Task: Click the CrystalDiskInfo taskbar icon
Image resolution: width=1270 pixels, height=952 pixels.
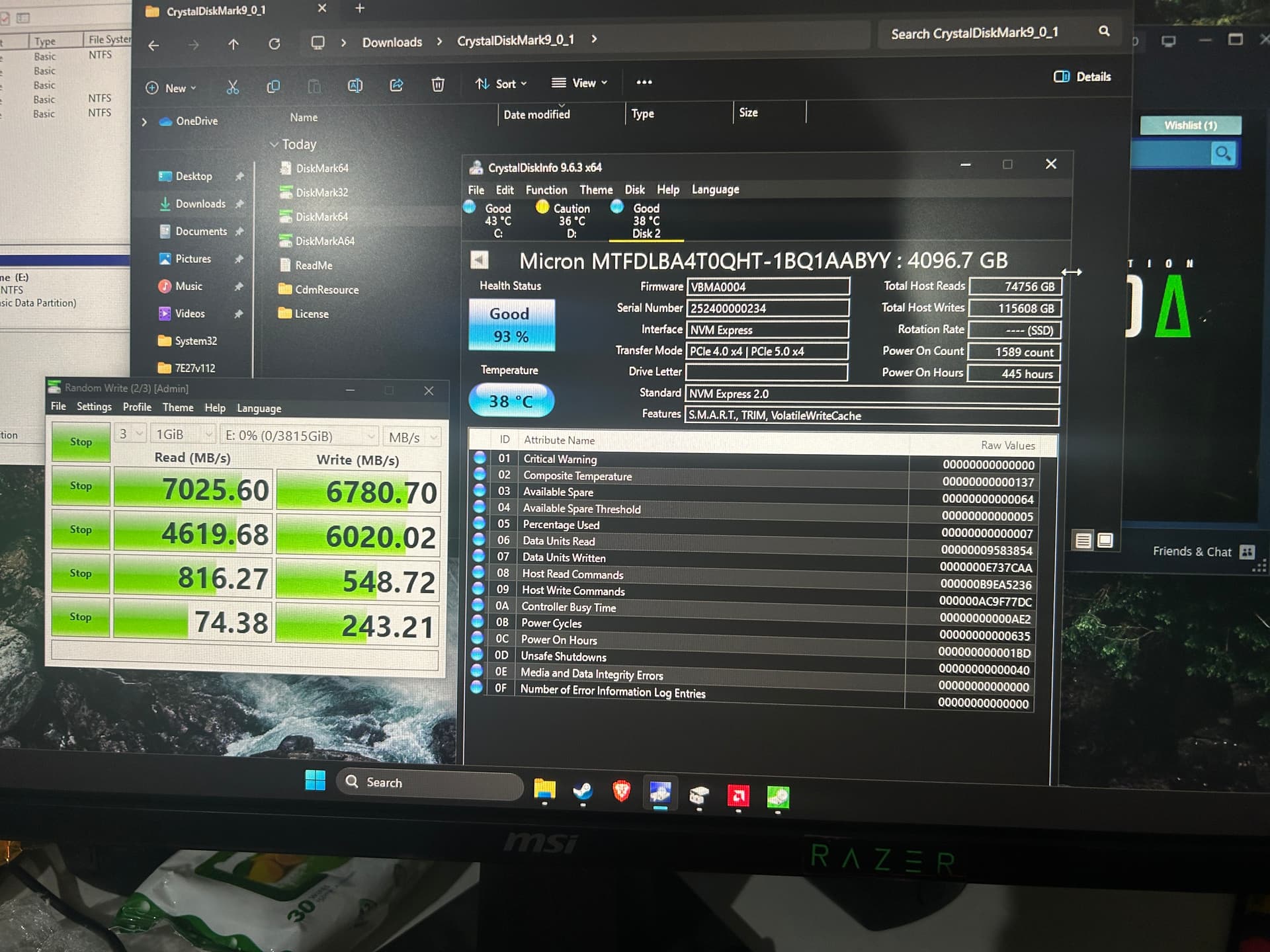Action: (660, 792)
